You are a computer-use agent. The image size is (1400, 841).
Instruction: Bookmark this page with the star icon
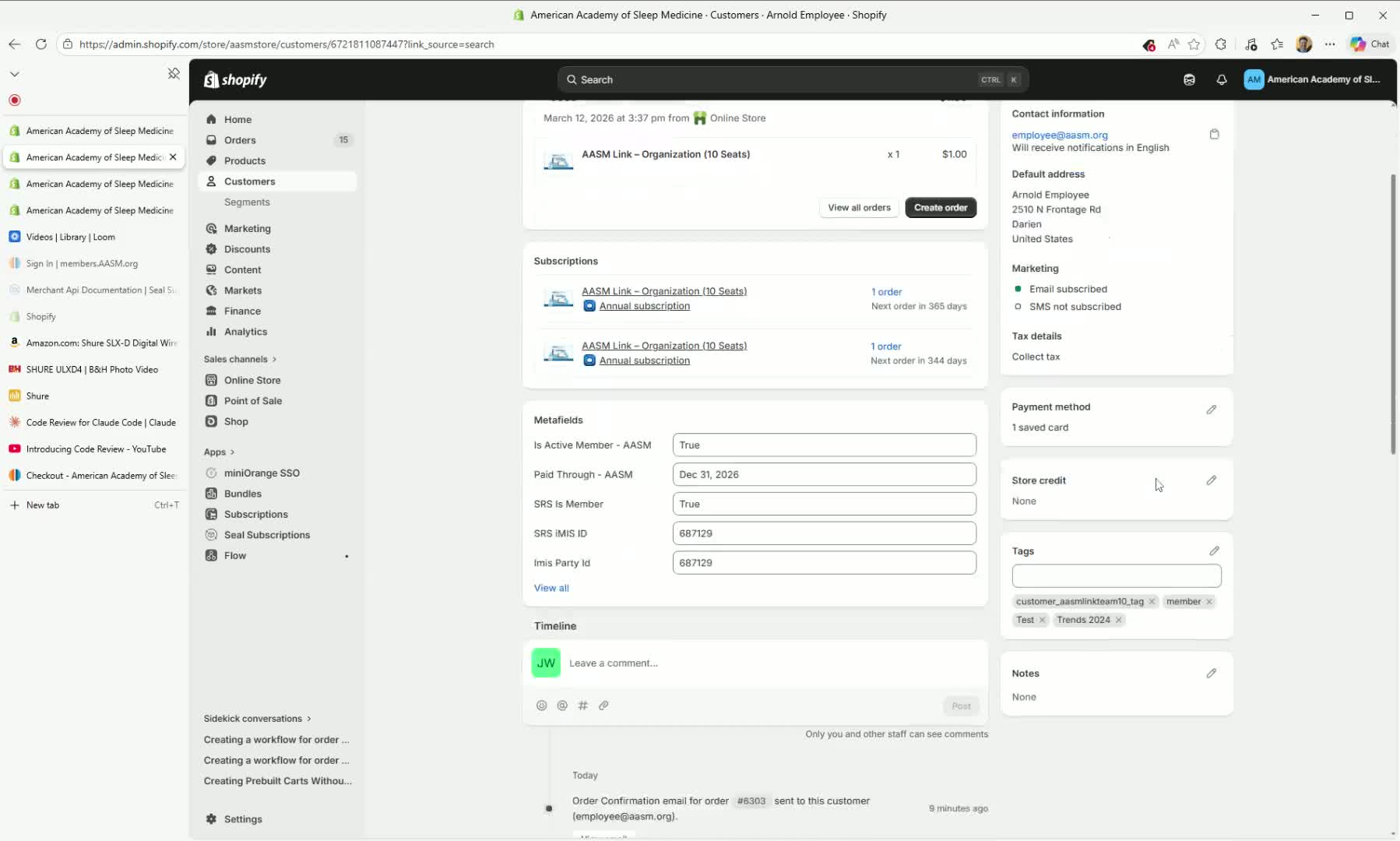pos(1194,44)
